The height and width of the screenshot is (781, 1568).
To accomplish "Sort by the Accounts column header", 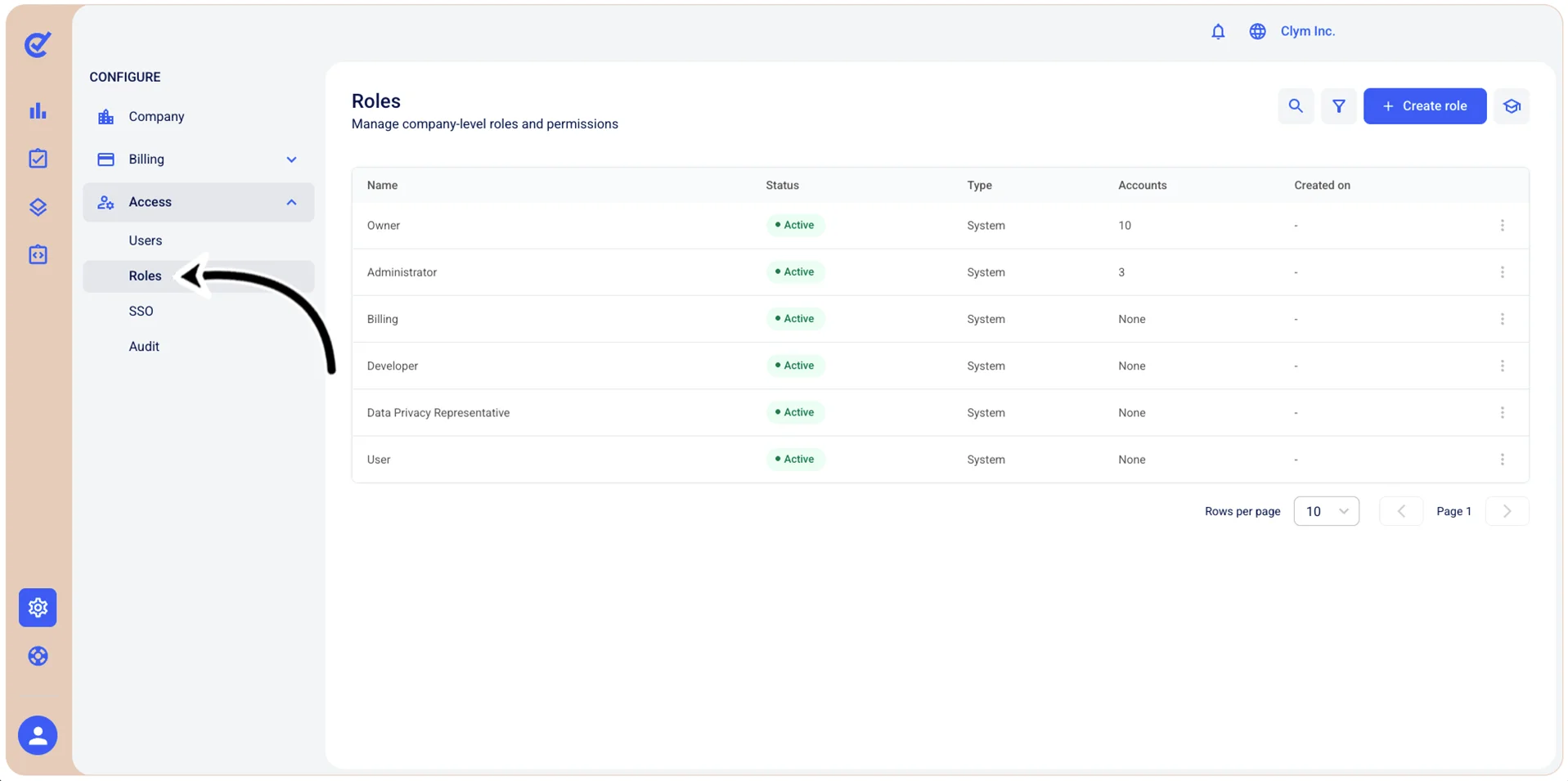I will point(1142,186).
